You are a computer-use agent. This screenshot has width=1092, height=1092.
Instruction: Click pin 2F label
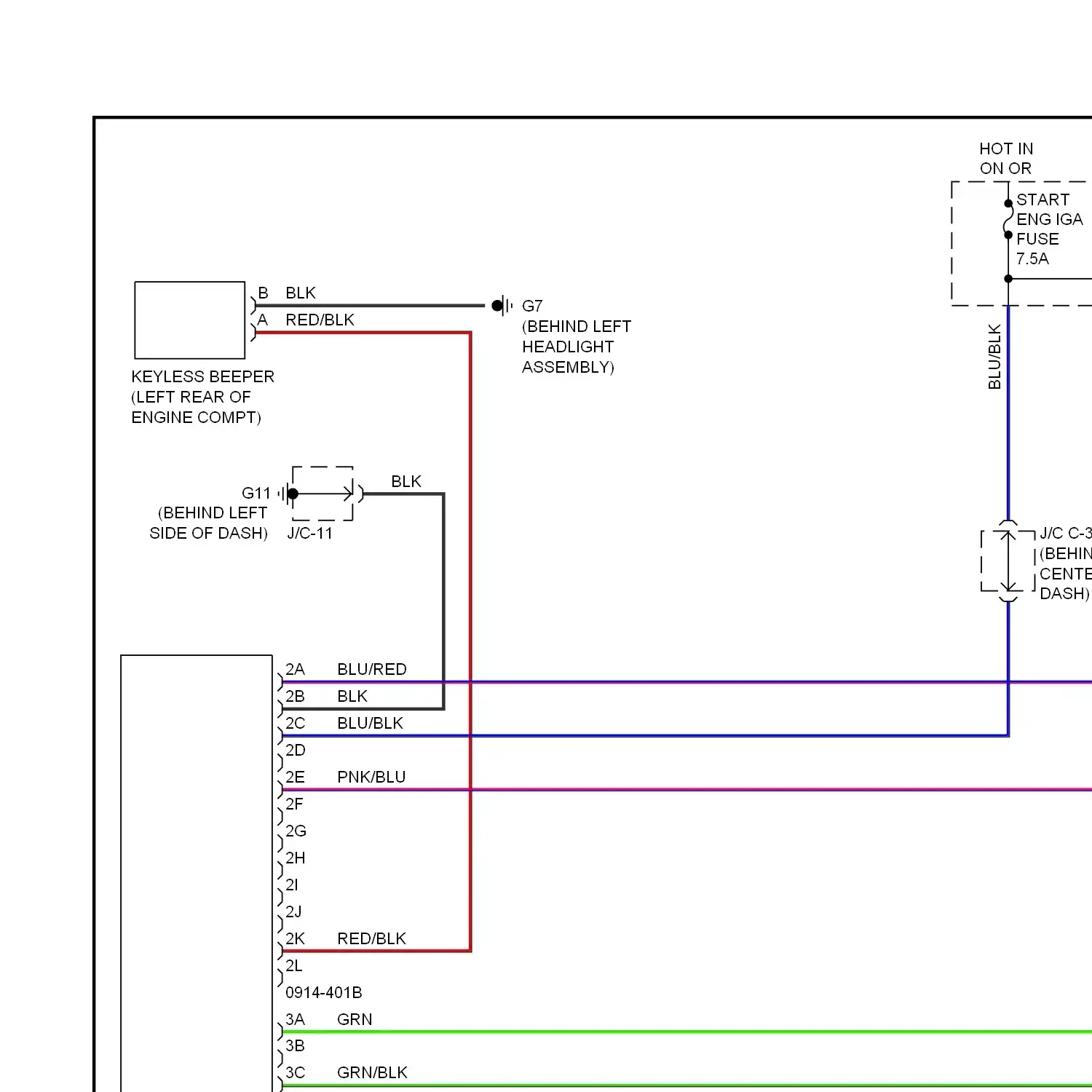tap(294, 804)
